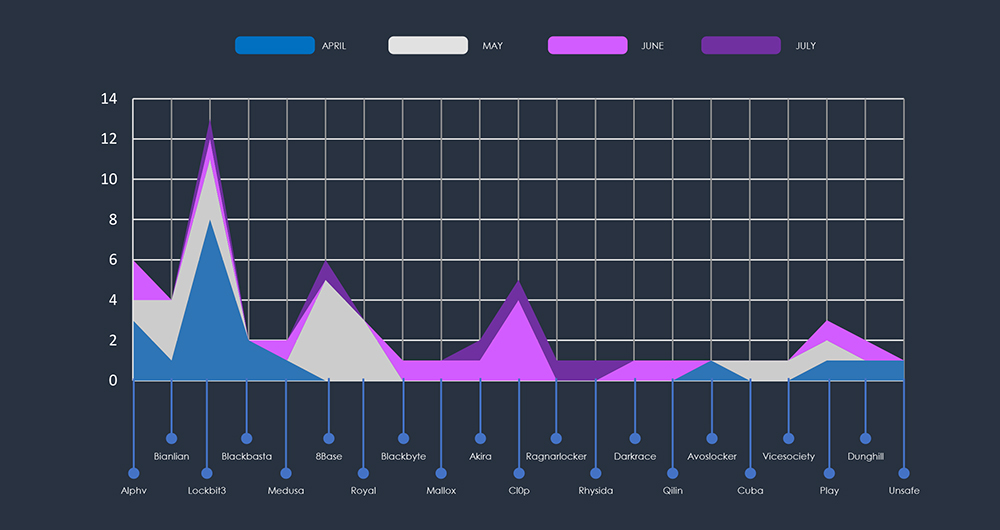Select the JULY legend label

pos(805,46)
